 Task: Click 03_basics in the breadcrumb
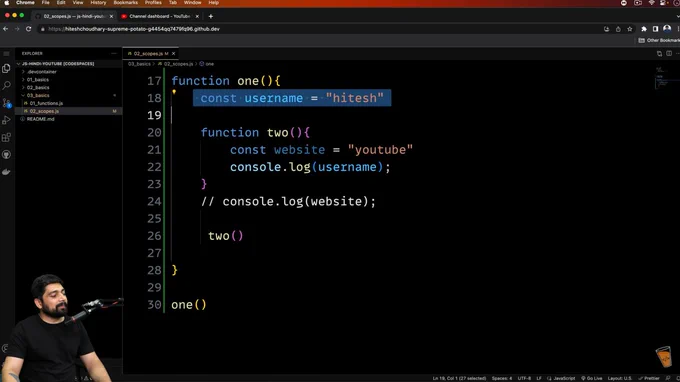click(139, 64)
